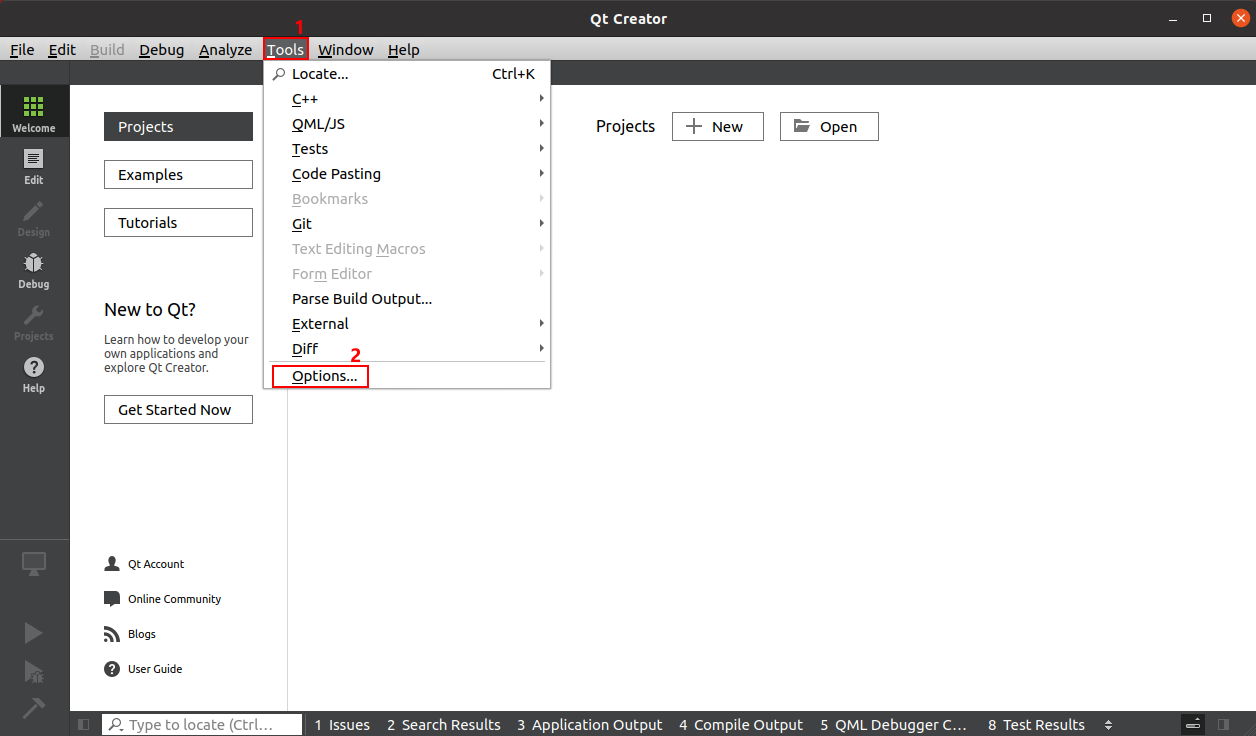This screenshot has width=1256, height=736.
Task: Click the Type to locate field
Action: click(202, 725)
